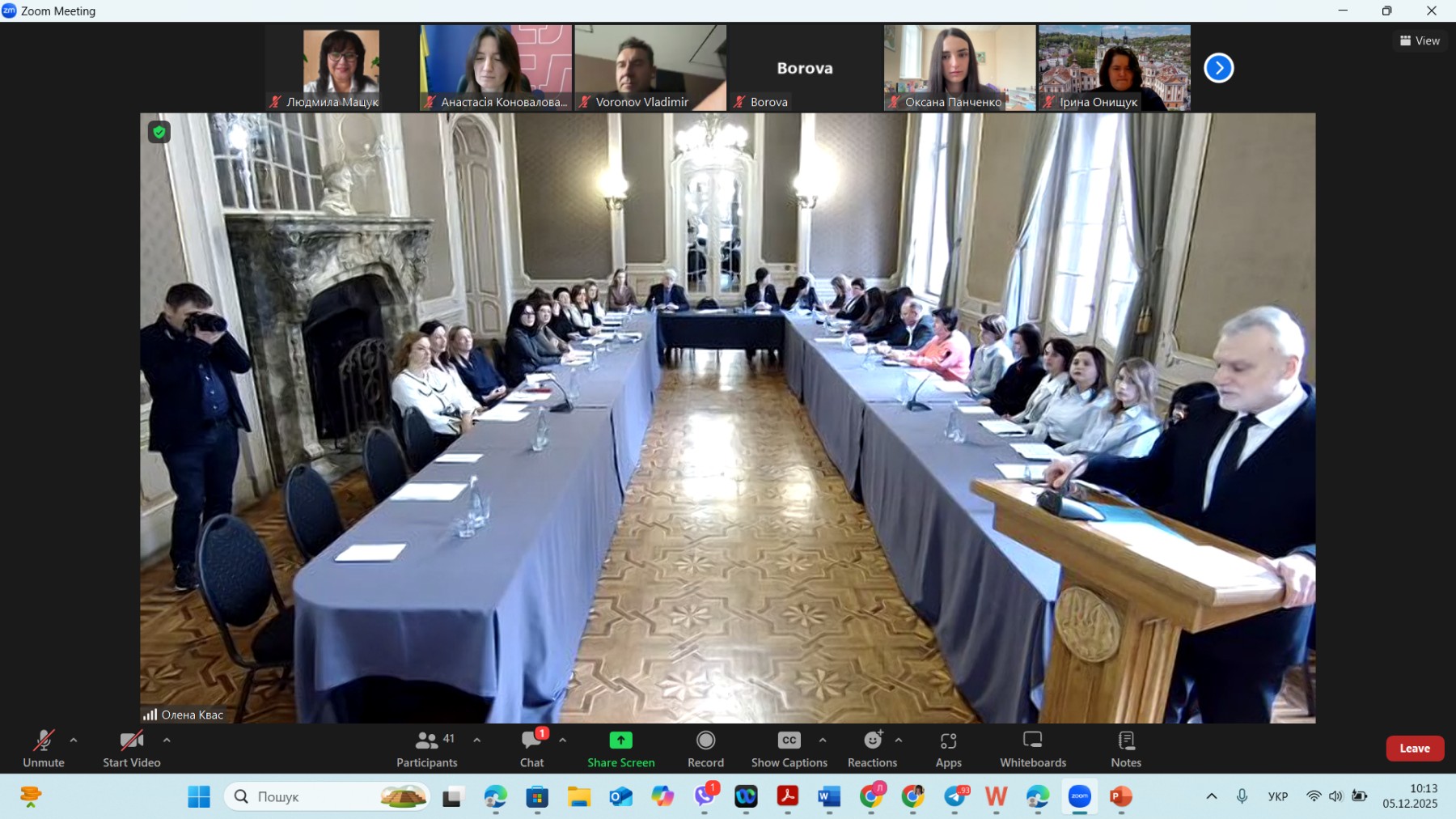Unmute the microphone

44,749
